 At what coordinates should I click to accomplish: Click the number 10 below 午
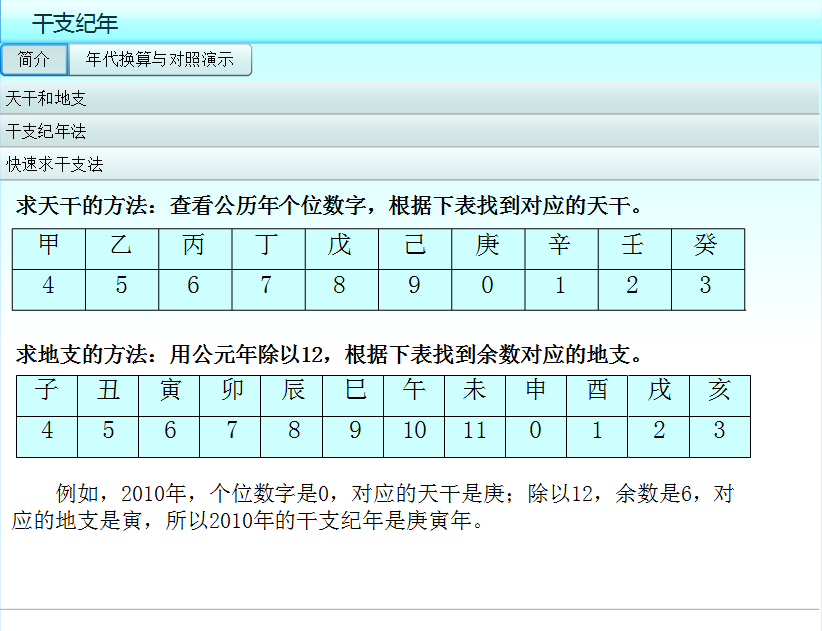click(414, 432)
